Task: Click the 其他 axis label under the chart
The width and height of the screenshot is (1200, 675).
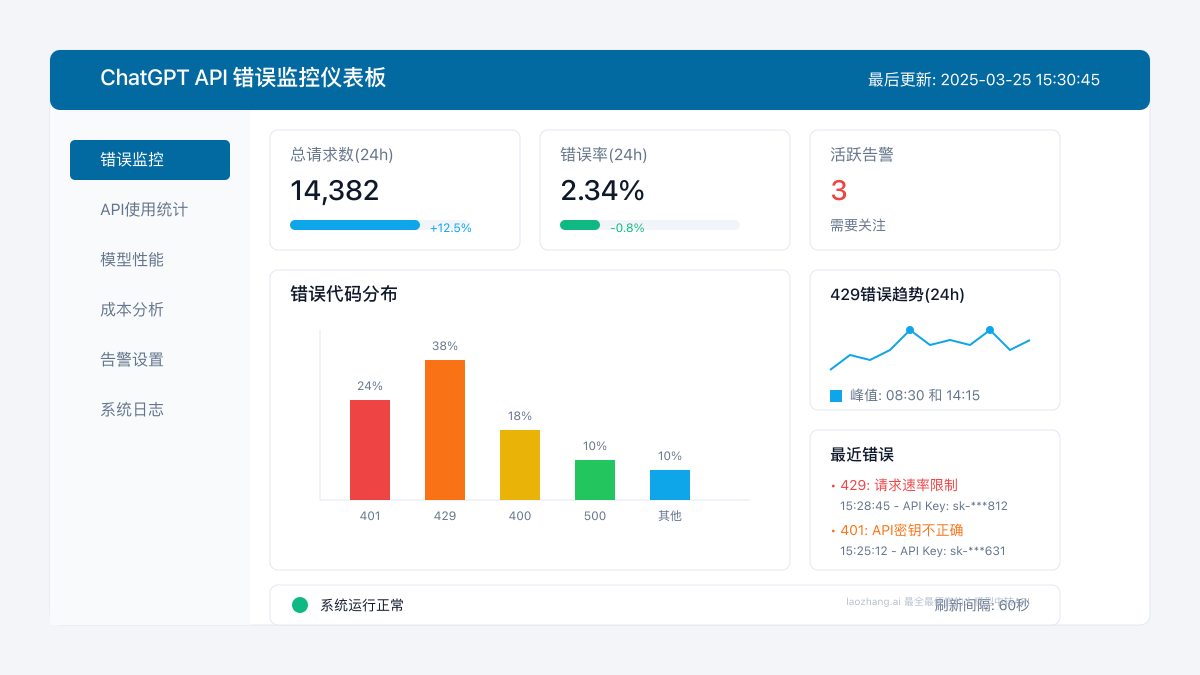Action: tap(670, 516)
